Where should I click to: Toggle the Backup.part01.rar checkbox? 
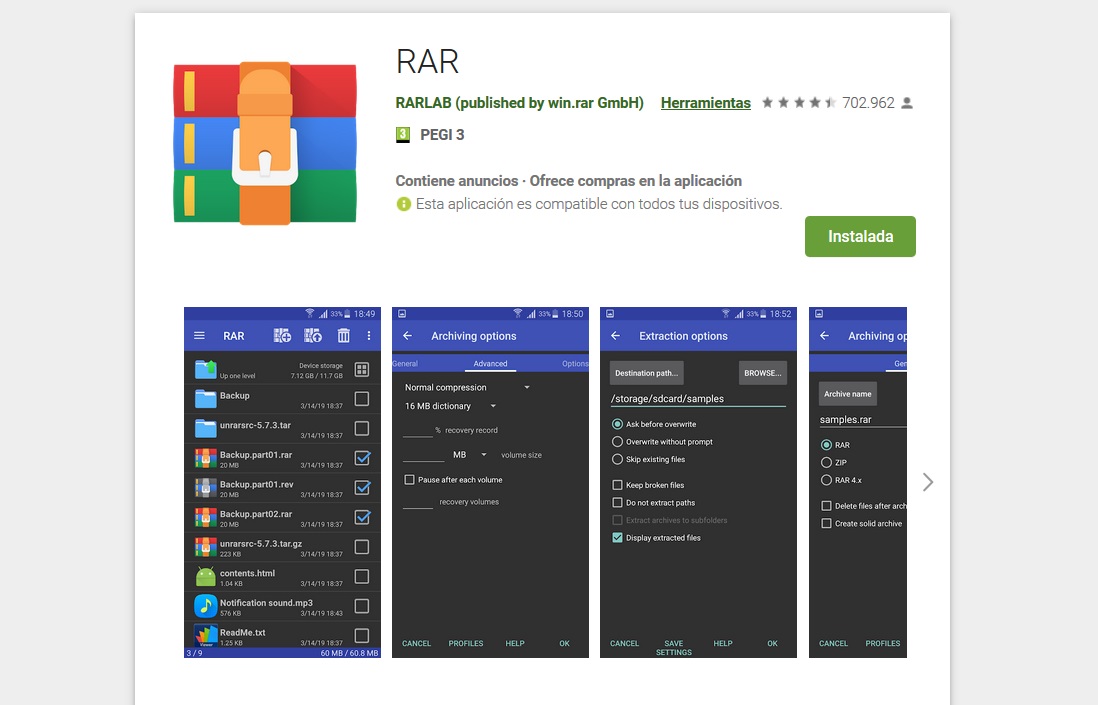[x=362, y=459]
